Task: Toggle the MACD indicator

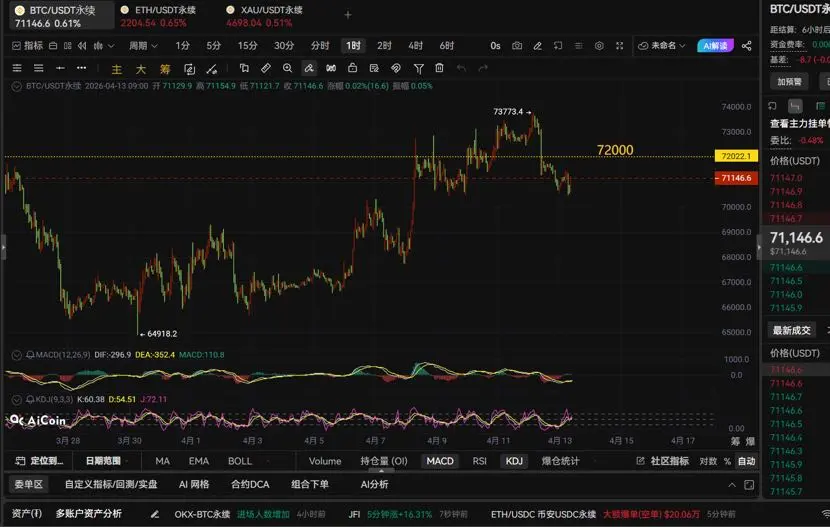Action: coord(440,461)
